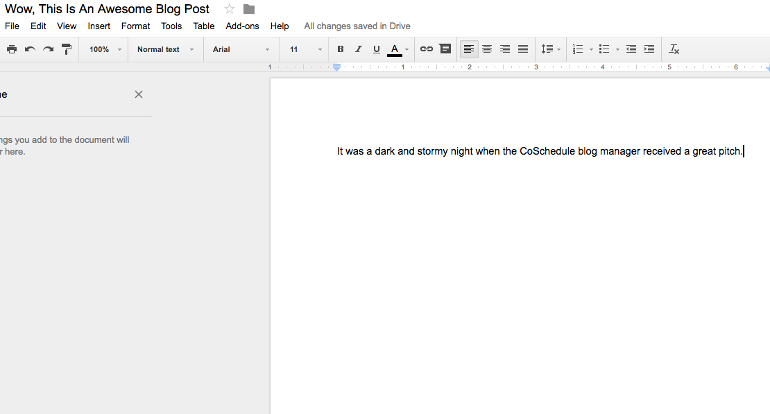Toggle underline formatting
Viewport: 770px width, 414px height.
(x=376, y=49)
